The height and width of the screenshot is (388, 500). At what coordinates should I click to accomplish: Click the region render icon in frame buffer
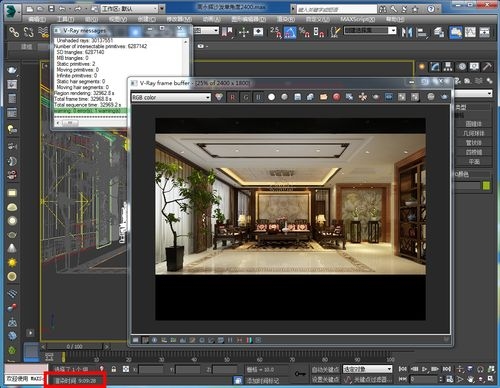coord(389,97)
